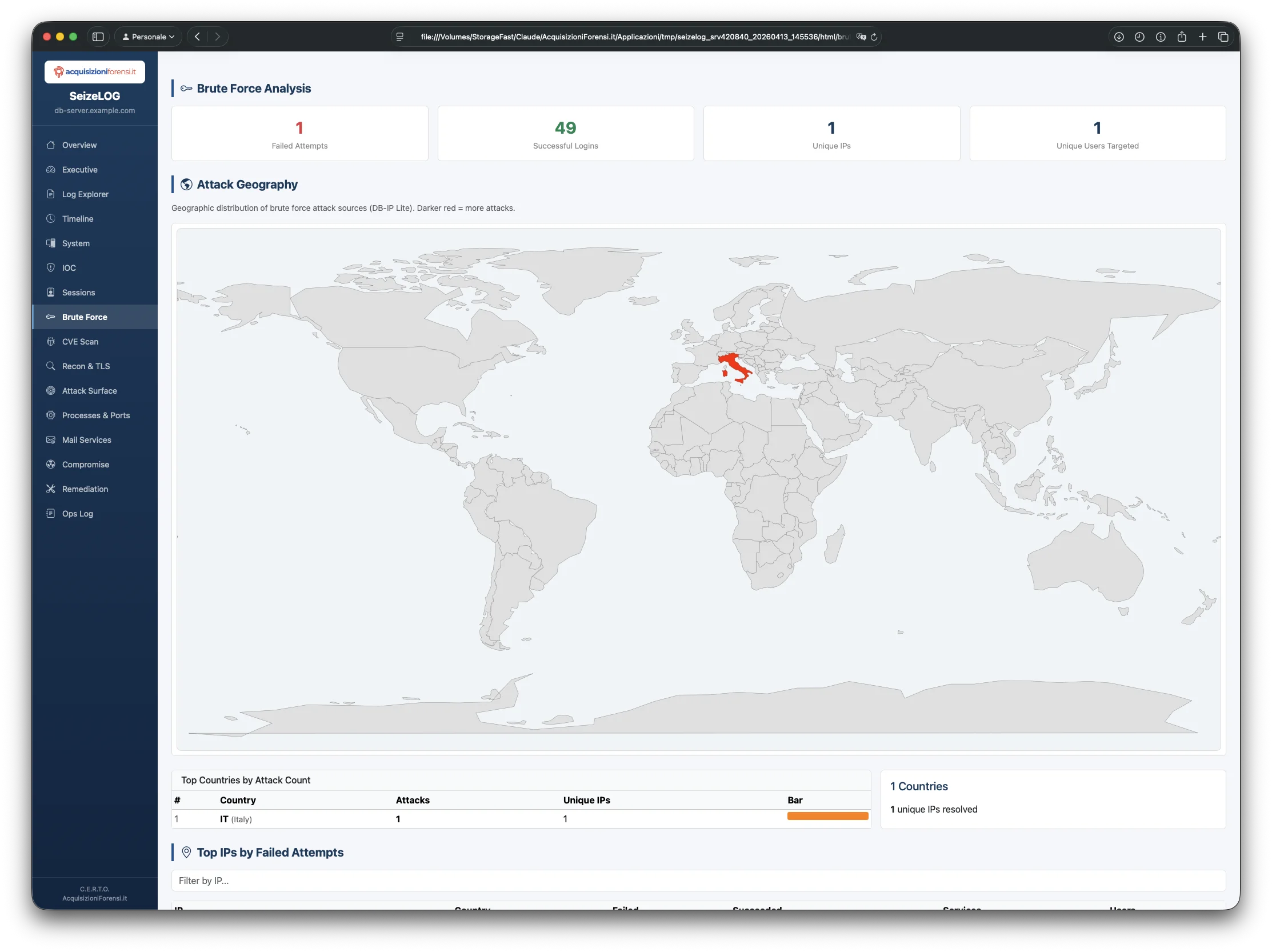This screenshot has height=952, width=1272.
Task: Select the Remediation wrench icon
Action: (x=51, y=489)
